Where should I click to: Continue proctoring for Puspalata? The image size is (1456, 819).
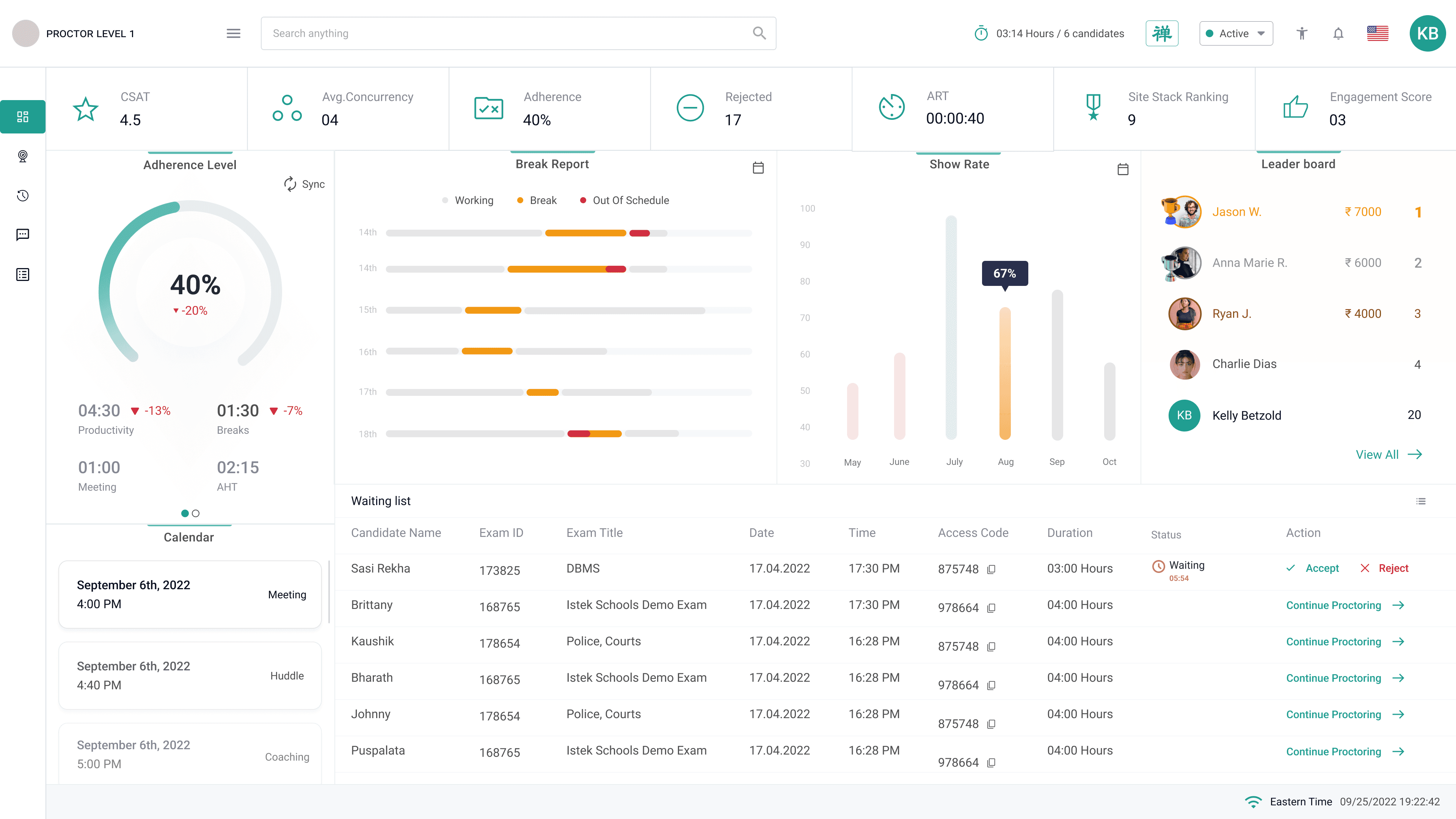click(x=1345, y=752)
